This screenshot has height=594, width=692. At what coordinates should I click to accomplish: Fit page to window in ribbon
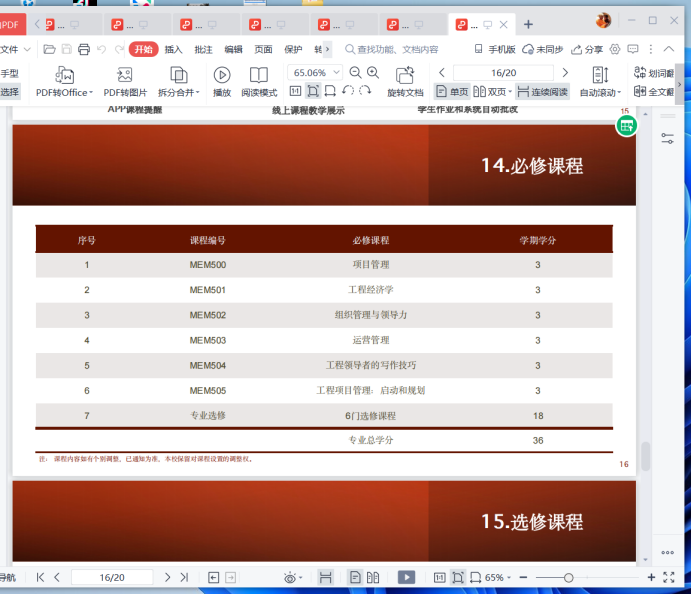[x=313, y=91]
